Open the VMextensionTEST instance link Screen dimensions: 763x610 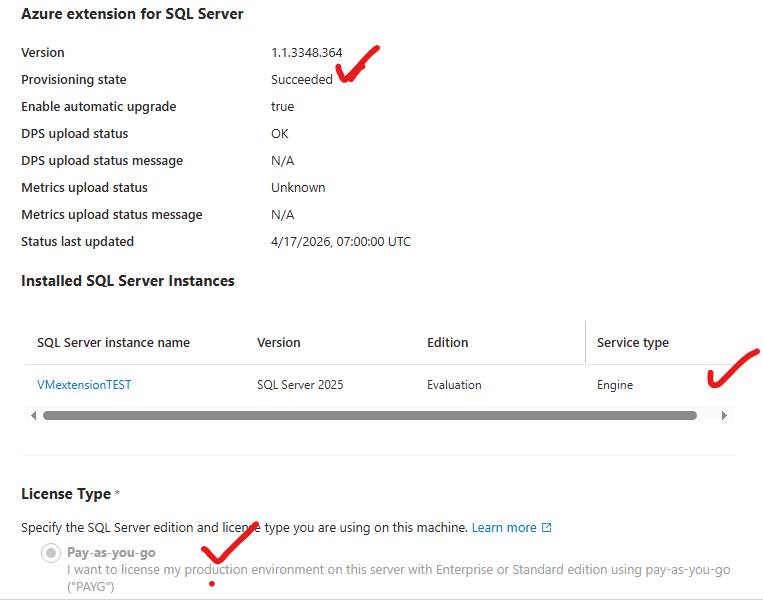pos(84,385)
